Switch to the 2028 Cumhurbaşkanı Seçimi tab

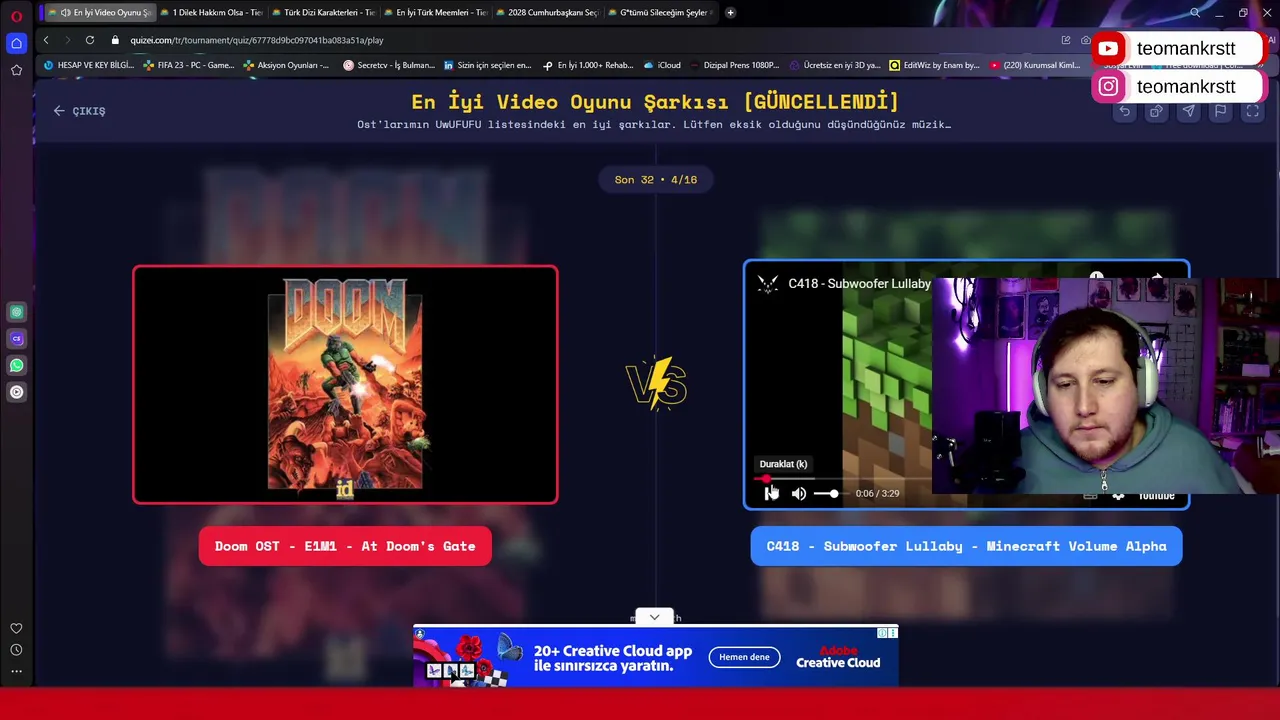(x=547, y=12)
